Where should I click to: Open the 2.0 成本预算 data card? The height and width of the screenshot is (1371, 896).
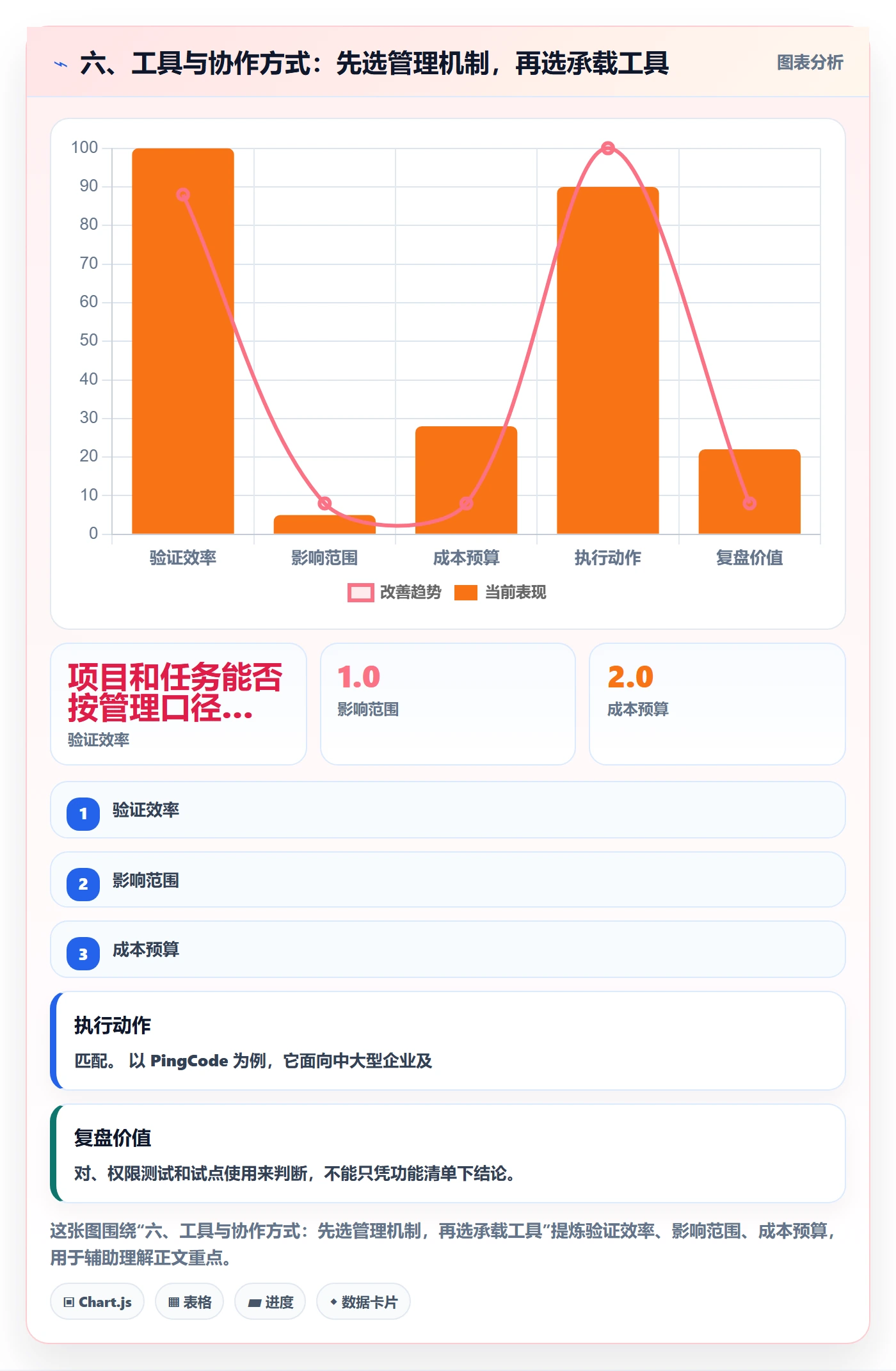click(x=717, y=704)
